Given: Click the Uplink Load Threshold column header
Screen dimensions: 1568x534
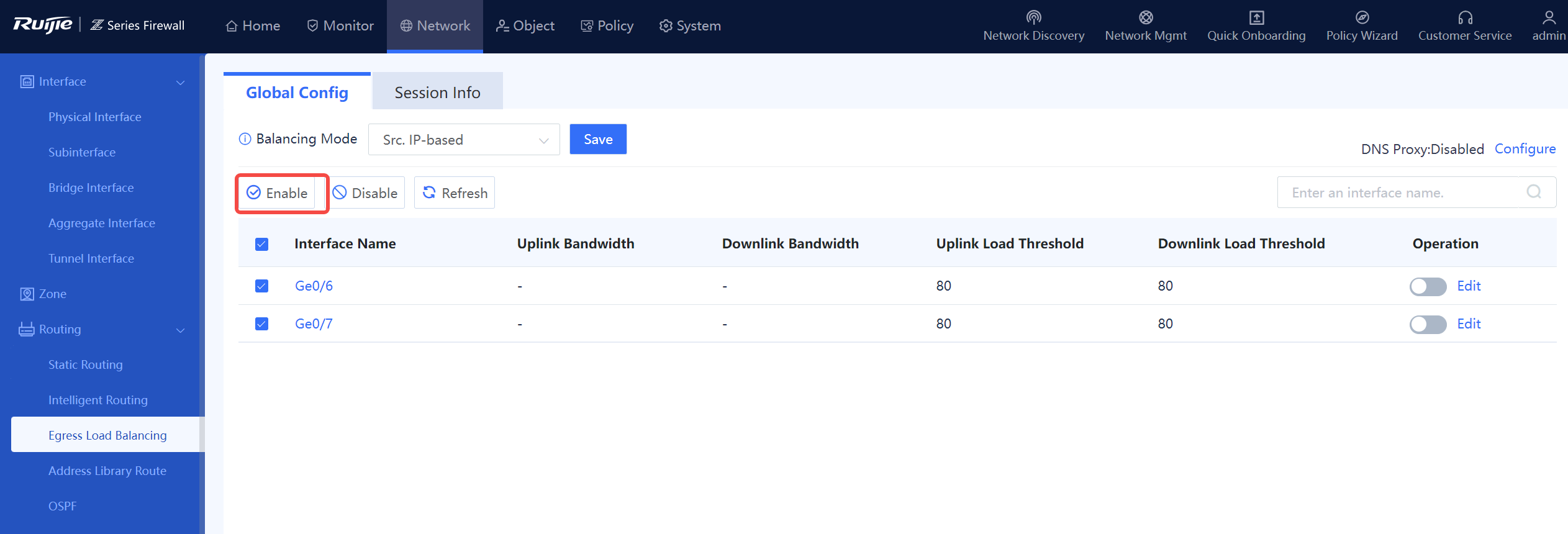Looking at the screenshot, I should pos(1010,243).
